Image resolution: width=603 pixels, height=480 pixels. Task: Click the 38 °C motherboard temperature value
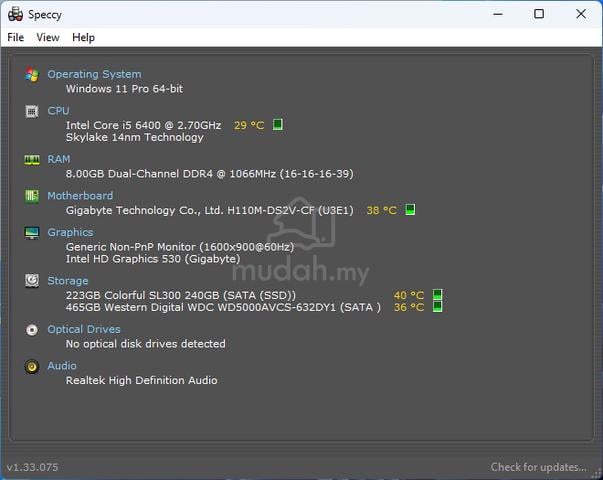click(381, 210)
